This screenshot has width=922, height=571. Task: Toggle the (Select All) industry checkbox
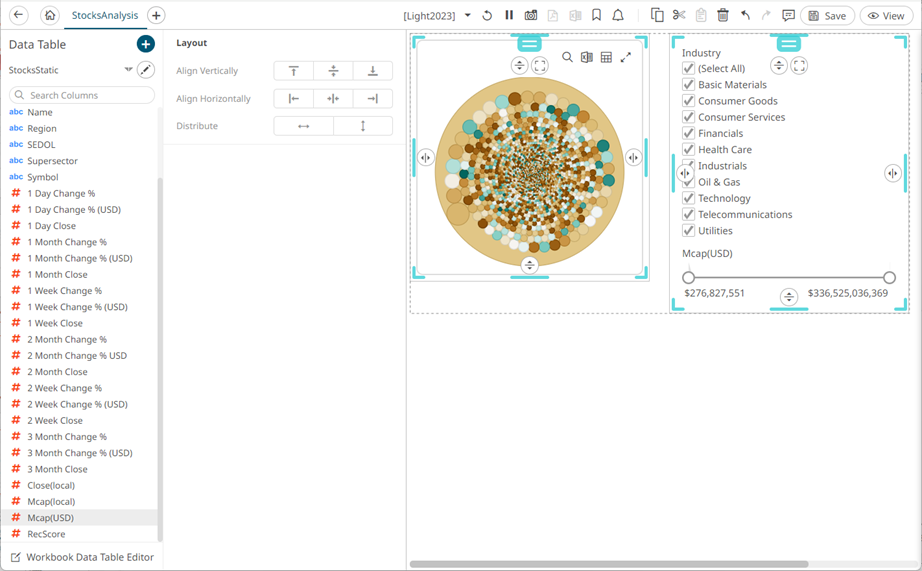(688, 69)
